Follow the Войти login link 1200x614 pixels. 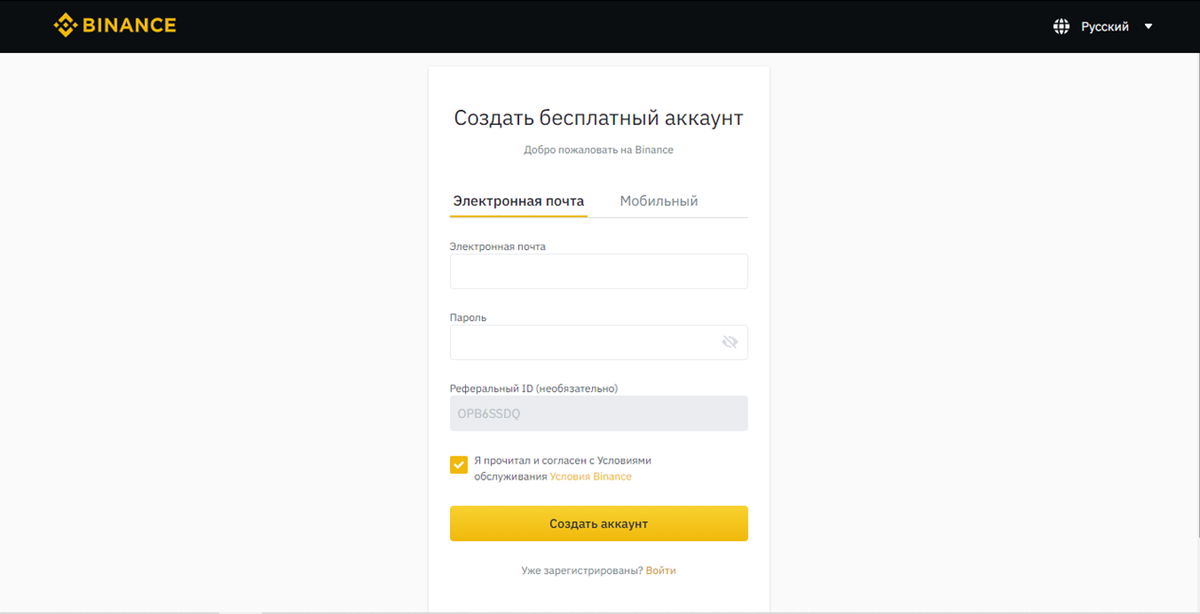pyautogui.click(x=661, y=570)
